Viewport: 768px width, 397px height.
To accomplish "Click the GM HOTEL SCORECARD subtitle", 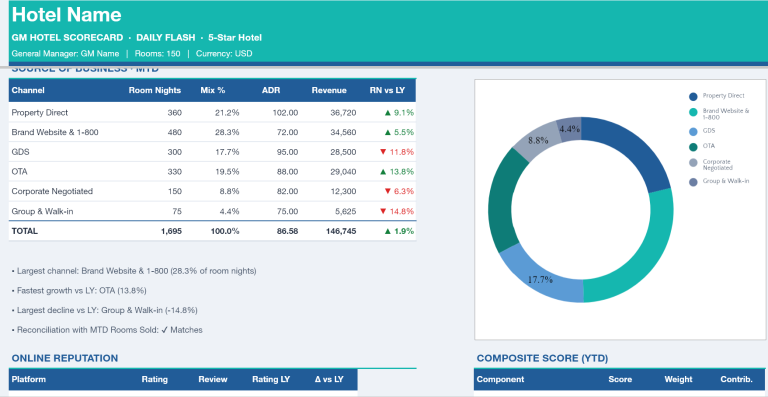I will click(68, 38).
